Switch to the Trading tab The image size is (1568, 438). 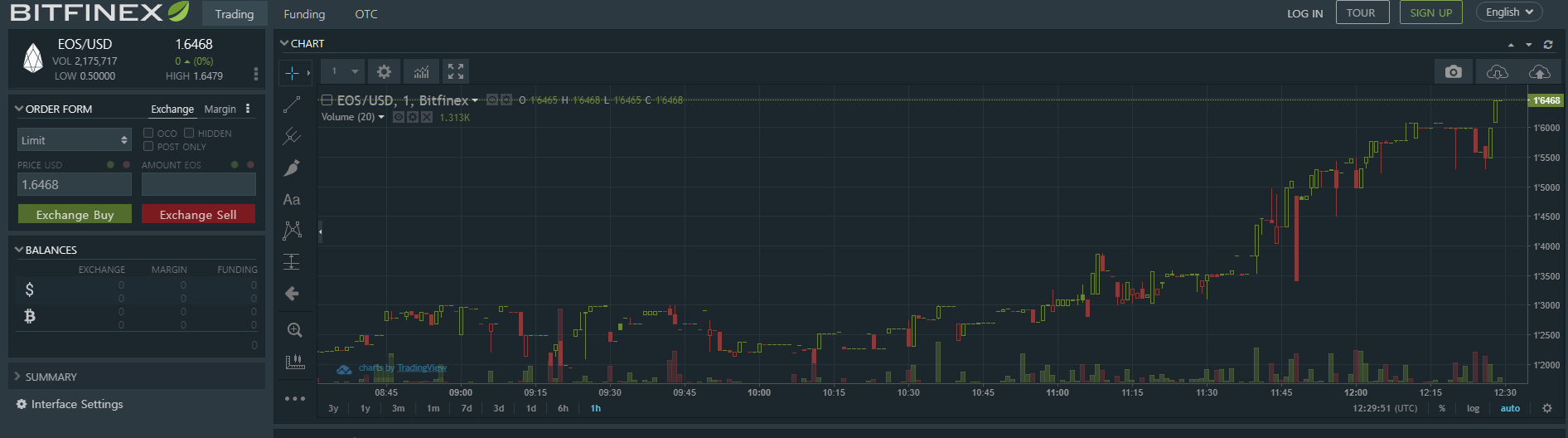pos(235,14)
